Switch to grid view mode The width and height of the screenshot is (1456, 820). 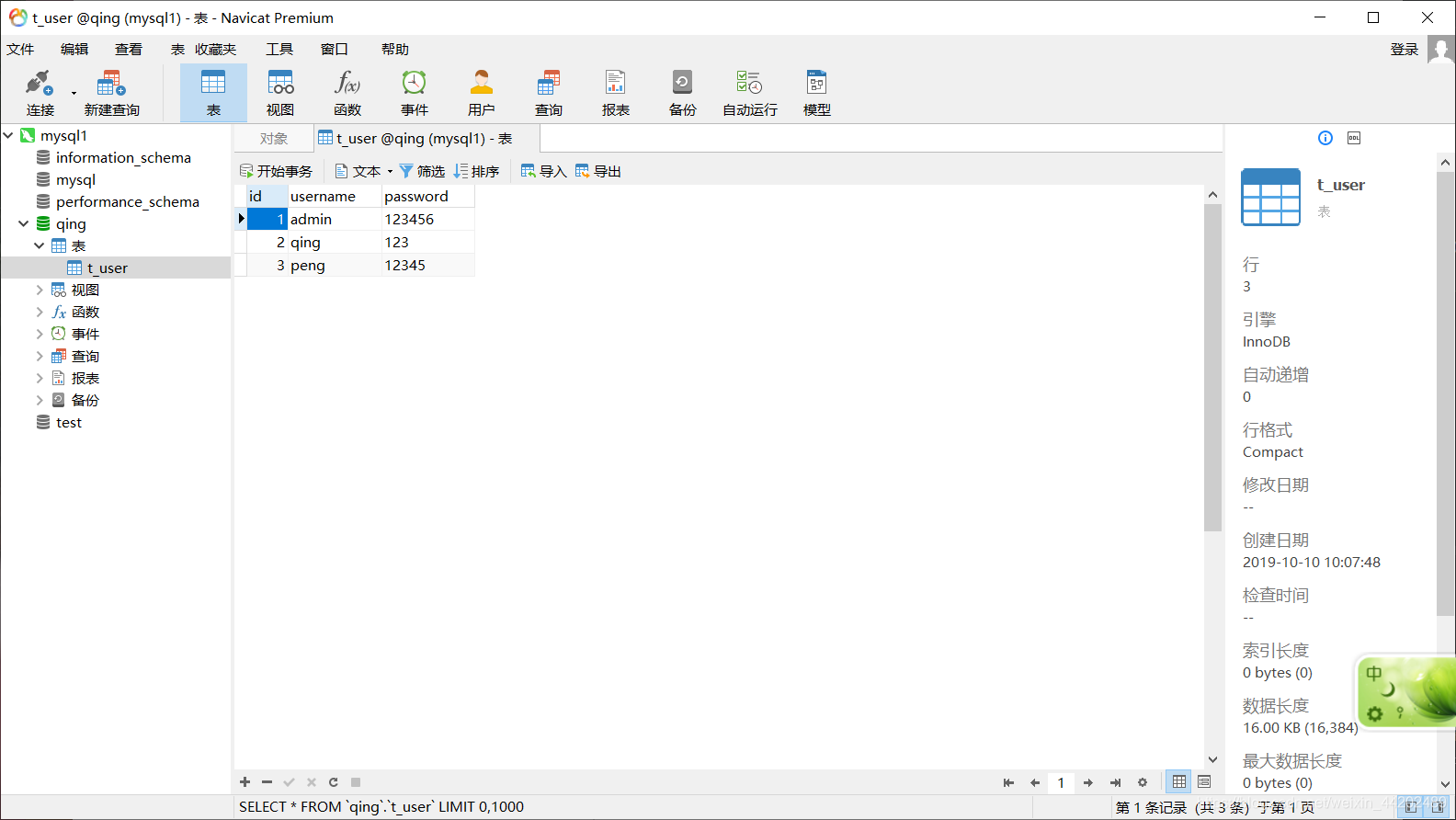(x=1179, y=782)
